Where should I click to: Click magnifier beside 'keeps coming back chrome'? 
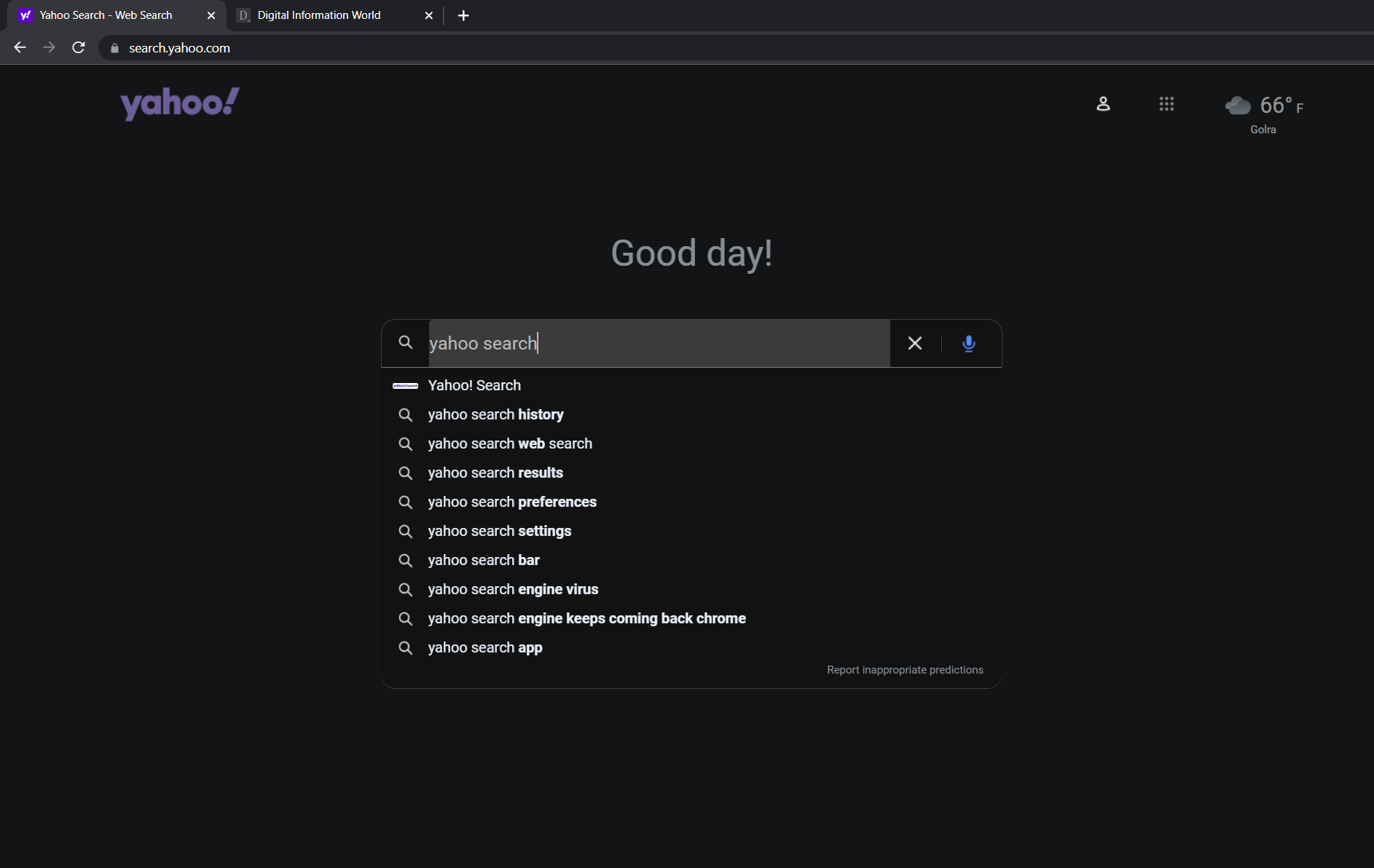[405, 618]
